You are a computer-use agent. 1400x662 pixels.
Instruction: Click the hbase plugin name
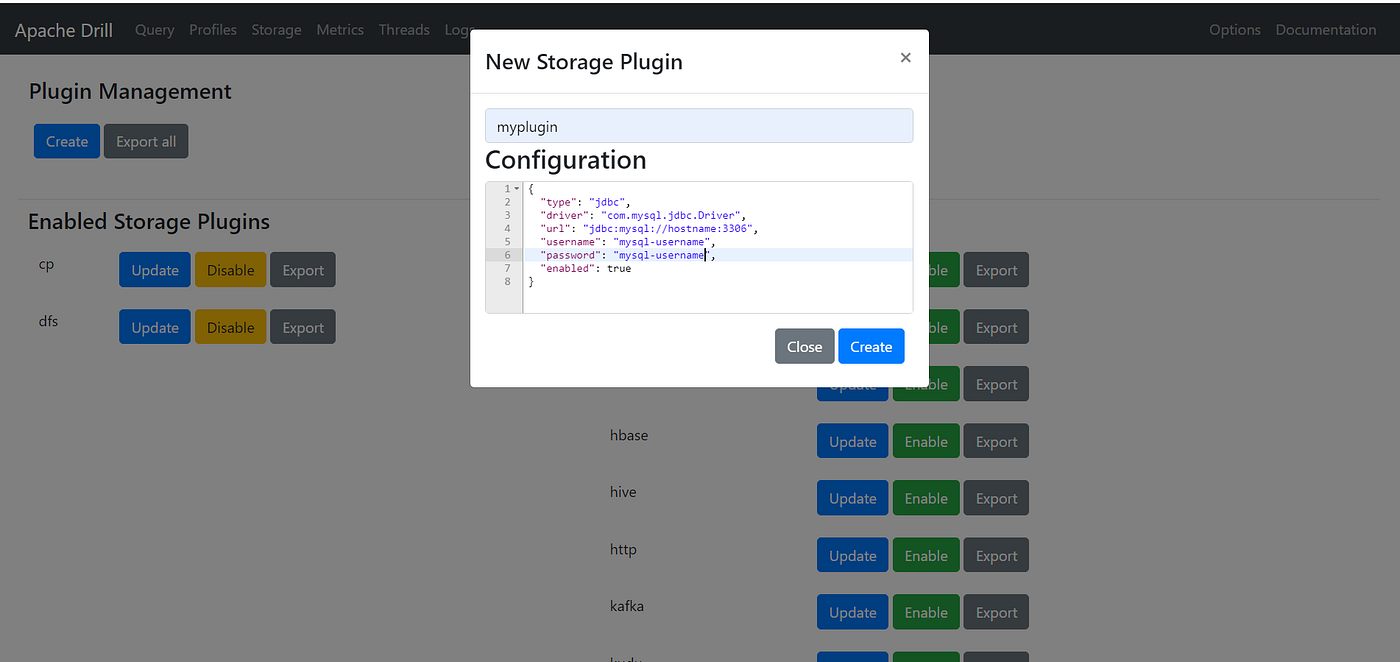pos(629,435)
